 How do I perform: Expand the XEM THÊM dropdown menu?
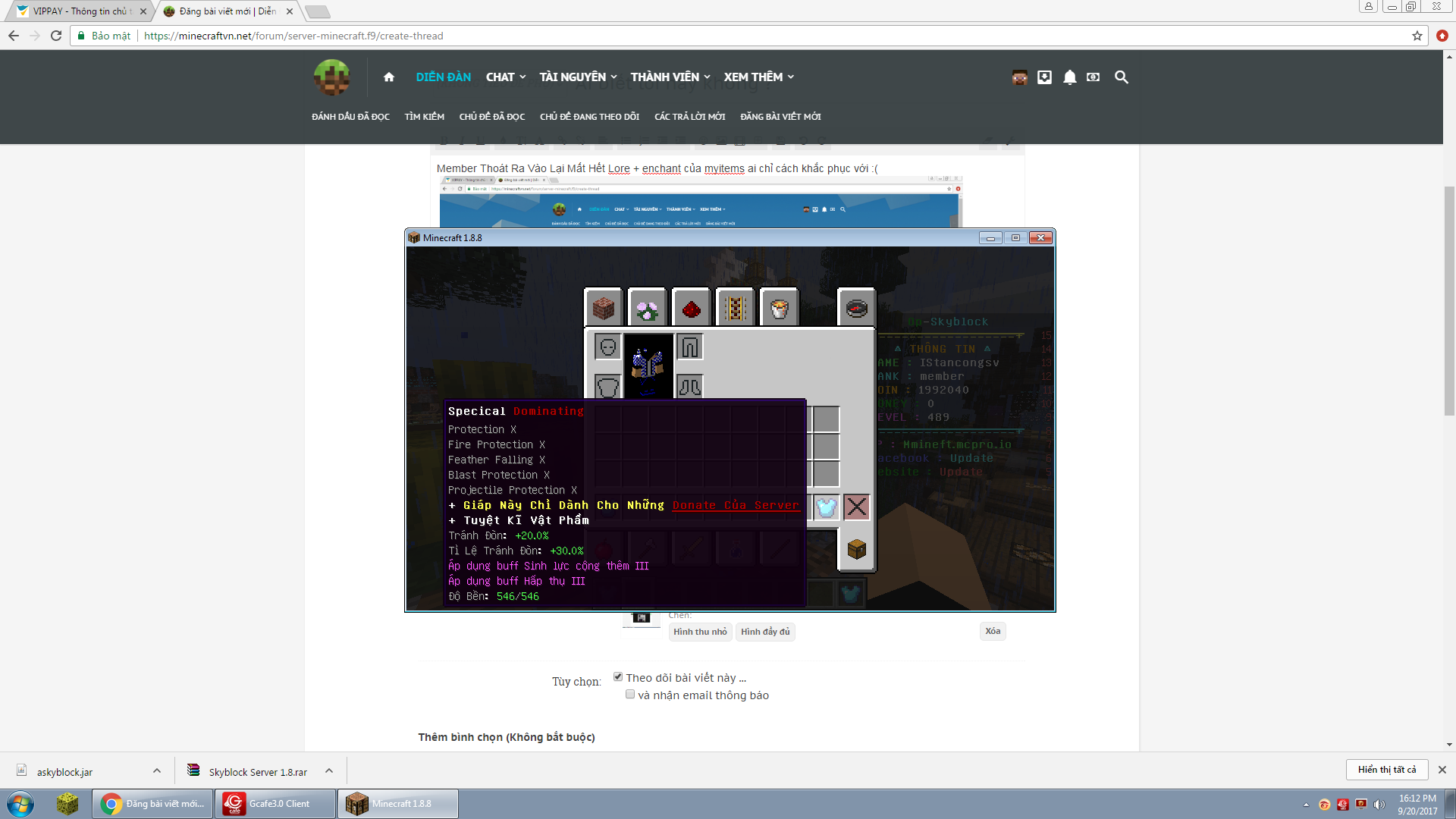759,77
